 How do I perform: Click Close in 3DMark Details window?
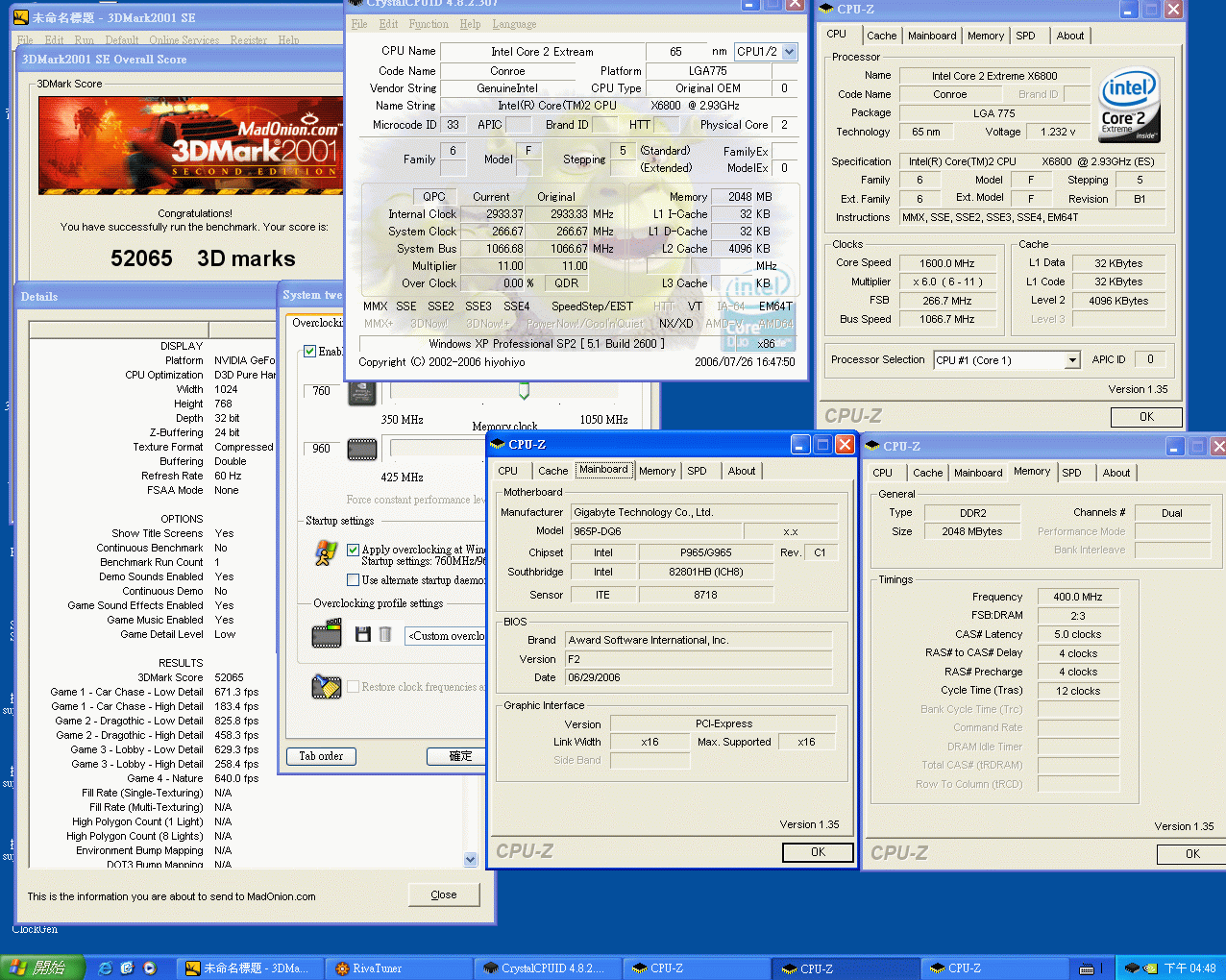pyautogui.click(x=443, y=894)
